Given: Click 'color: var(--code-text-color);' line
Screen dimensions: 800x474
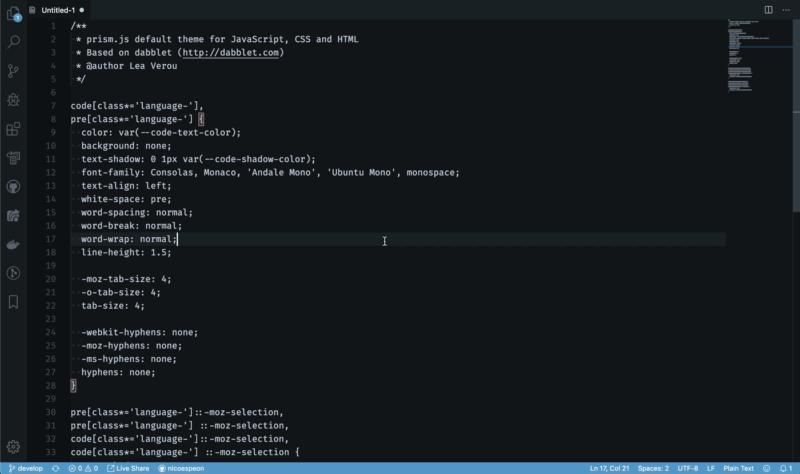Looking at the screenshot, I should pos(161,132).
